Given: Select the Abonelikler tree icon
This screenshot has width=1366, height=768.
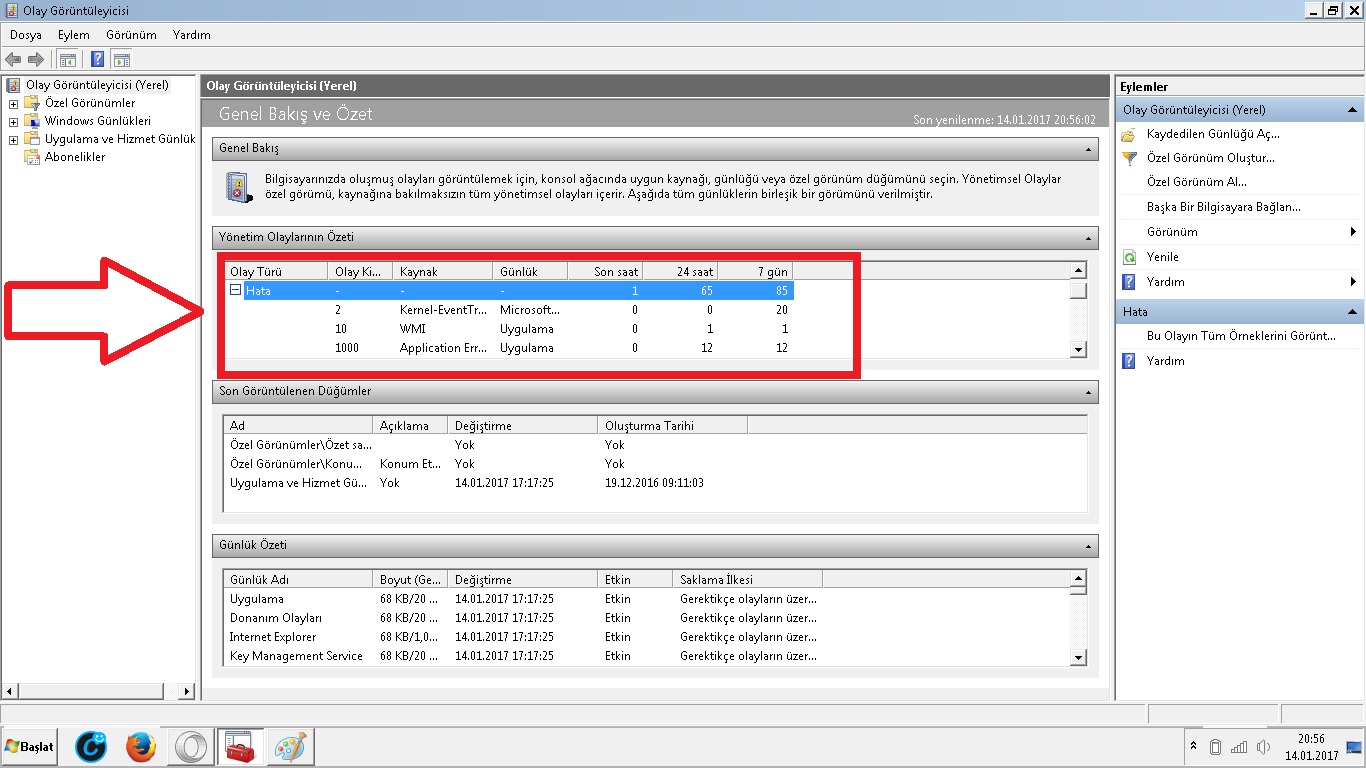Looking at the screenshot, I should 32,157.
